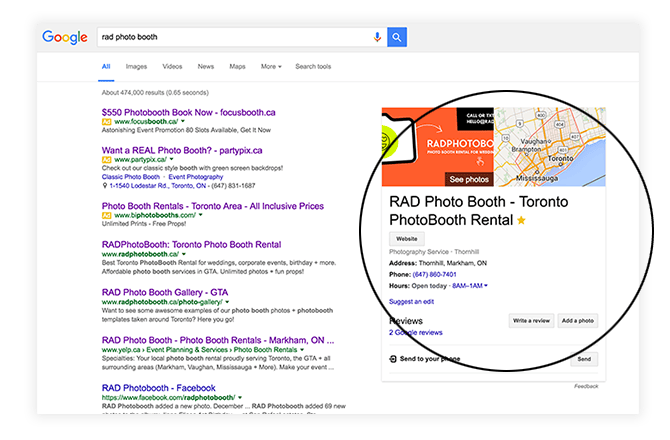Expand arrow next to radphotobooth.ca/photo-gallery/
Screen dimensions: 670x440
pyautogui.click(x=227, y=302)
